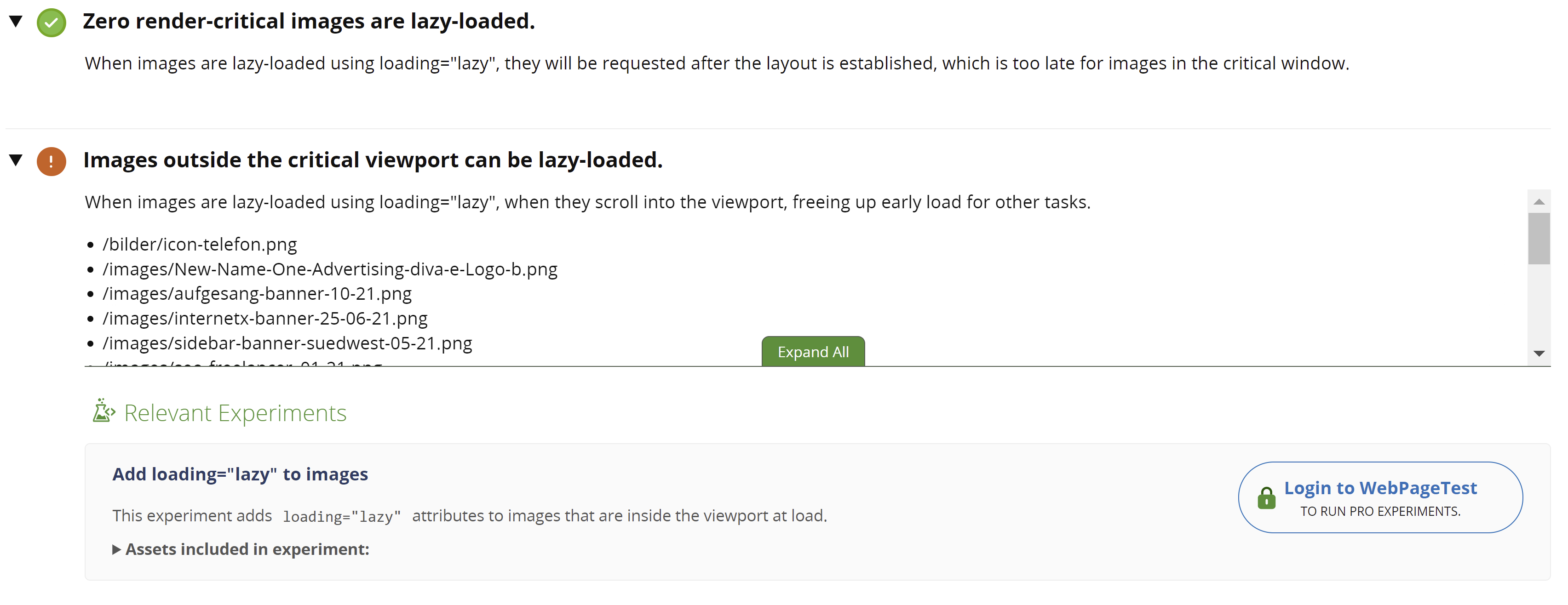Select the New-Name-One-Advertising-diva-e-Logo-b.png entry

tap(329, 270)
